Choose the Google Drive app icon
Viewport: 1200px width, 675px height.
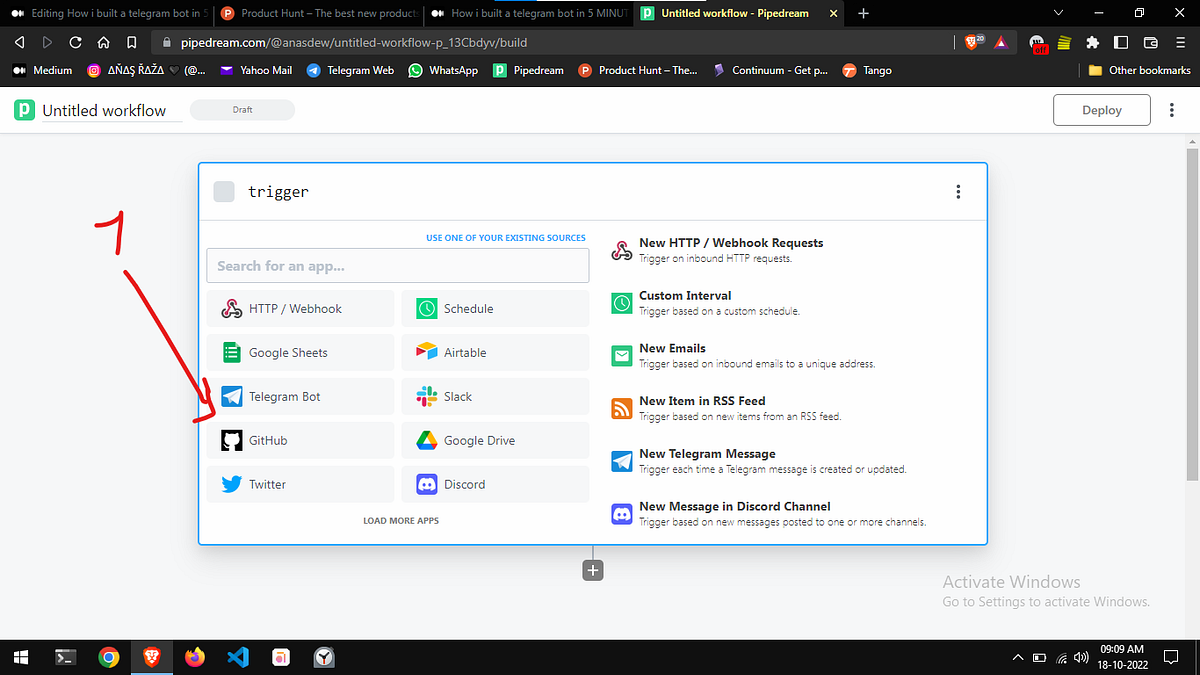[427, 440]
